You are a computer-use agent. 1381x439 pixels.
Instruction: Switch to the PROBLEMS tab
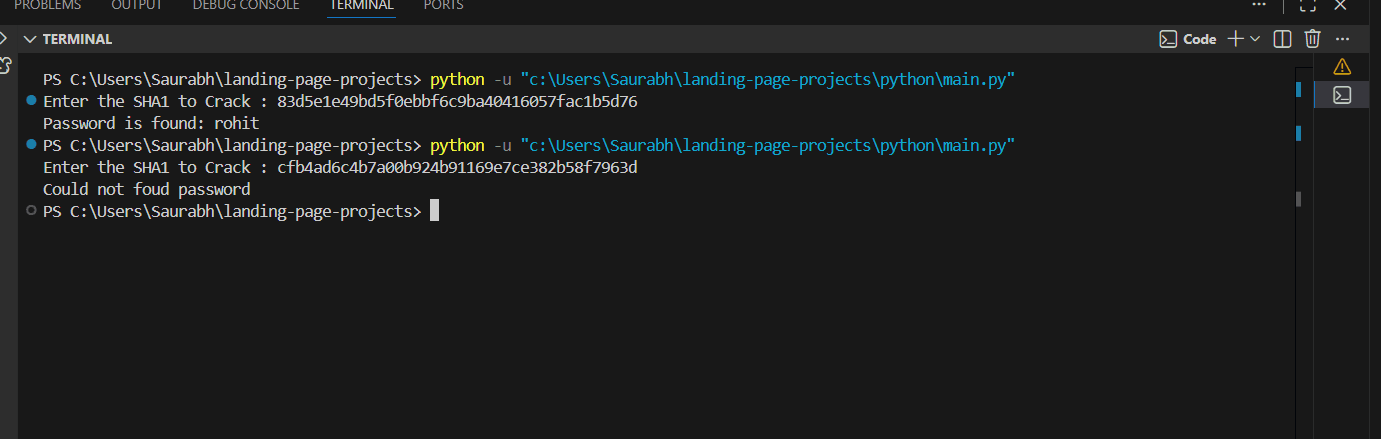coord(47,6)
